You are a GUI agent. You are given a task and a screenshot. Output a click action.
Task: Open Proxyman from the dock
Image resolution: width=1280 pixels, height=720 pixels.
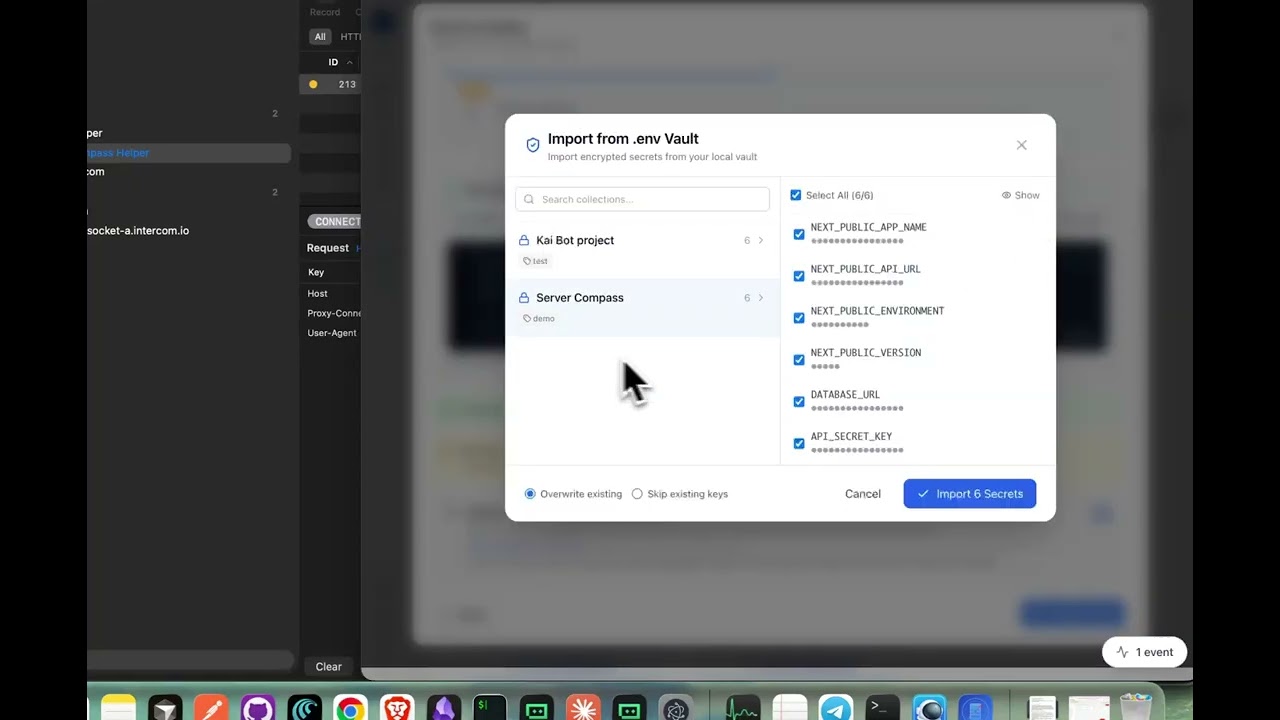click(930, 708)
